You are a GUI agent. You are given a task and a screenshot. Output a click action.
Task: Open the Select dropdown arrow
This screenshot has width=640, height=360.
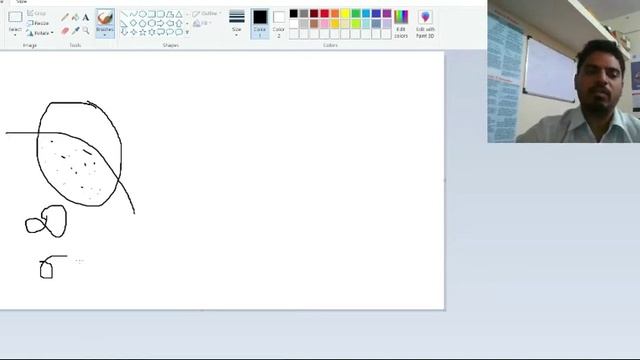(x=15, y=35)
